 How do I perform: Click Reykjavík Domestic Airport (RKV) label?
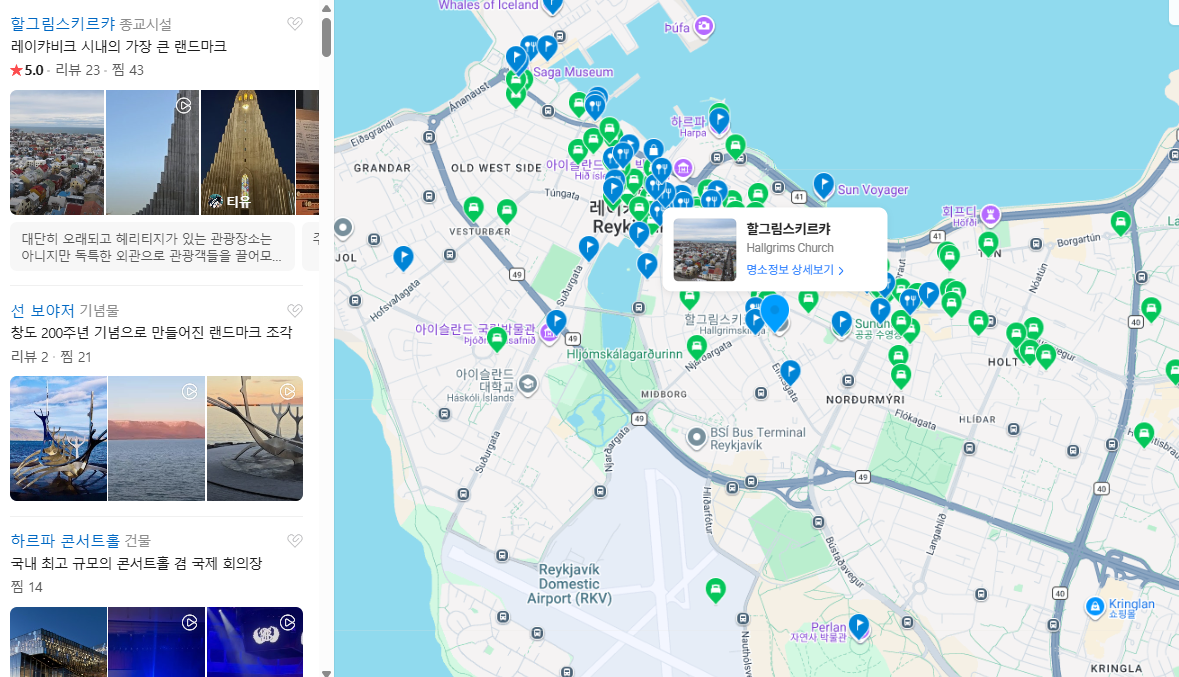569,584
